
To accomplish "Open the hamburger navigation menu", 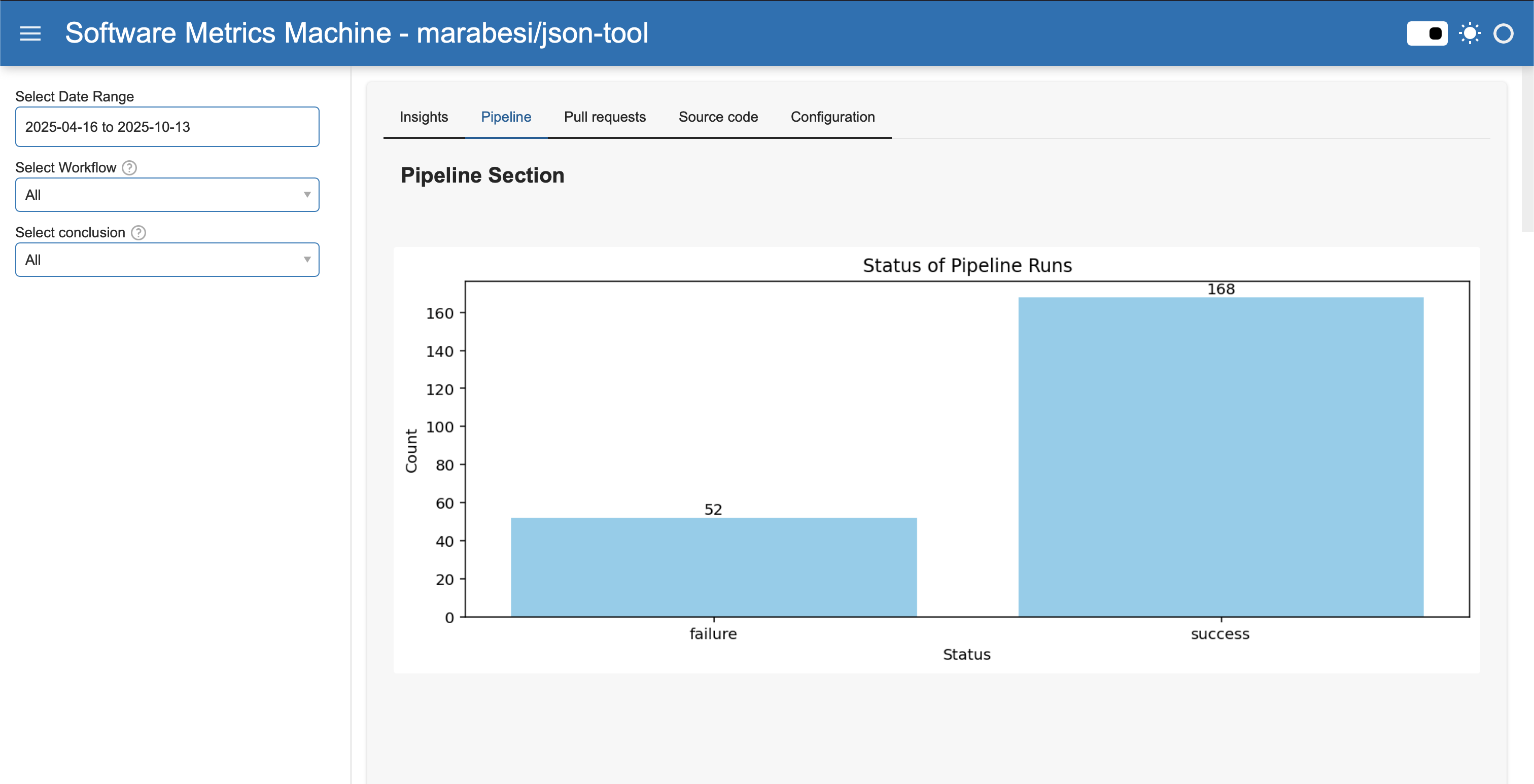I will [30, 34].
